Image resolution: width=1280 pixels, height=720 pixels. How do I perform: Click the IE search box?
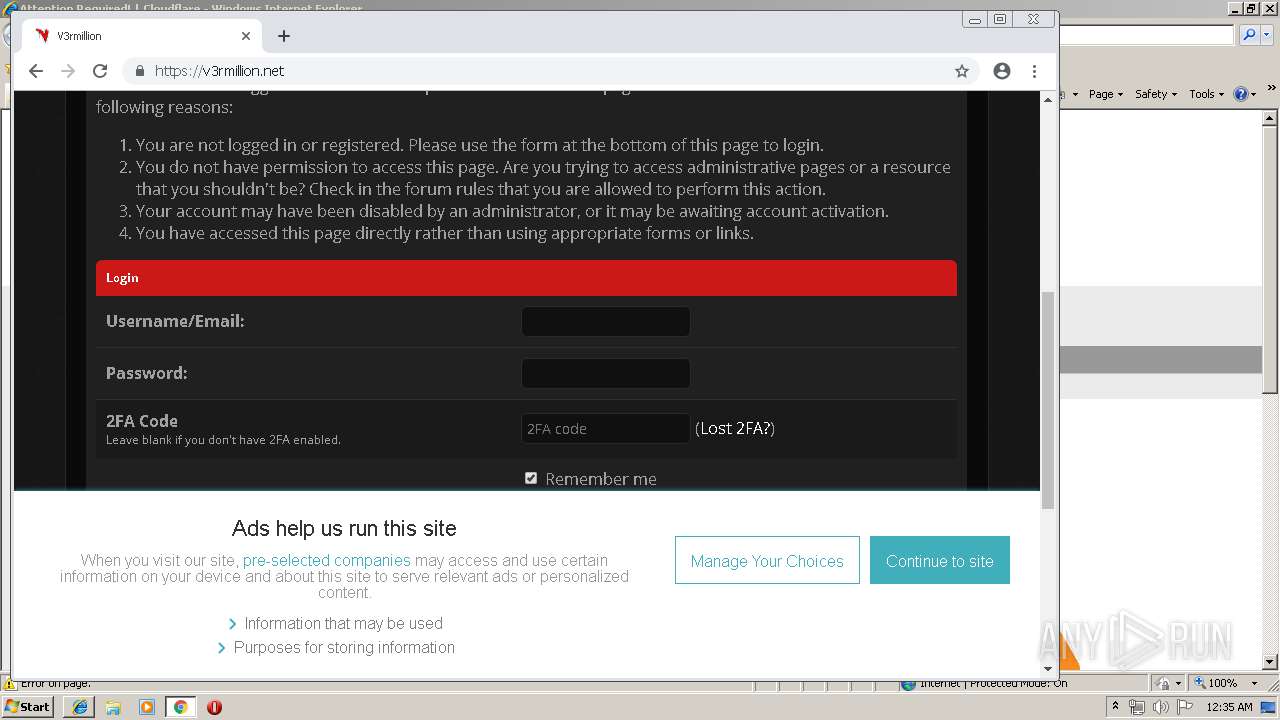pos(1147,35)
